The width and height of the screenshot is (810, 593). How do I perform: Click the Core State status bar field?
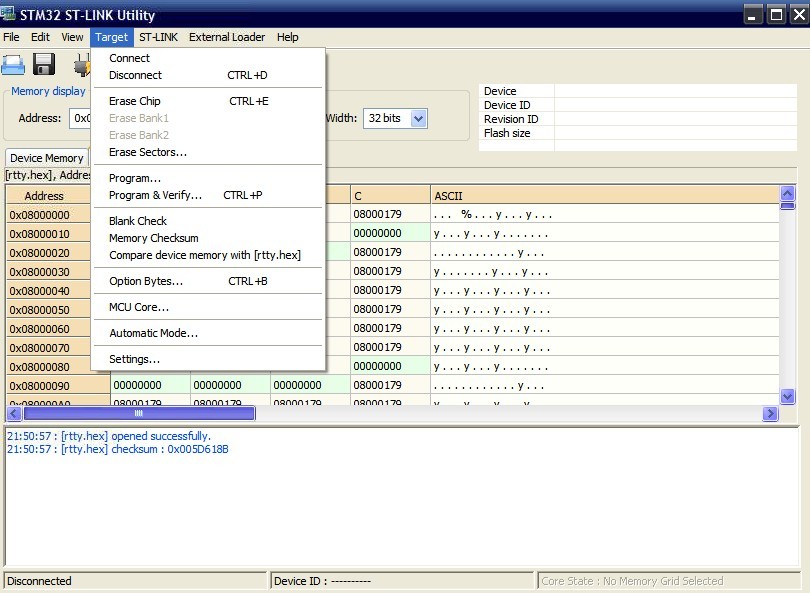coord(668,581)
